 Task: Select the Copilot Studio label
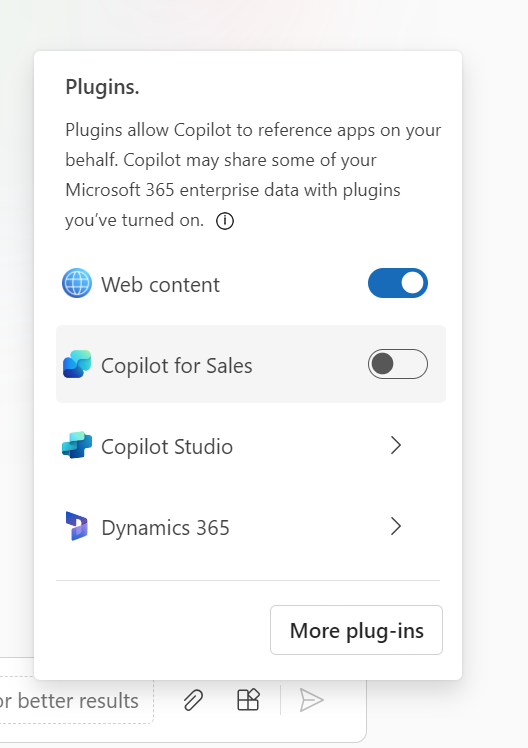pyautogui.click(x=167, y=447)
